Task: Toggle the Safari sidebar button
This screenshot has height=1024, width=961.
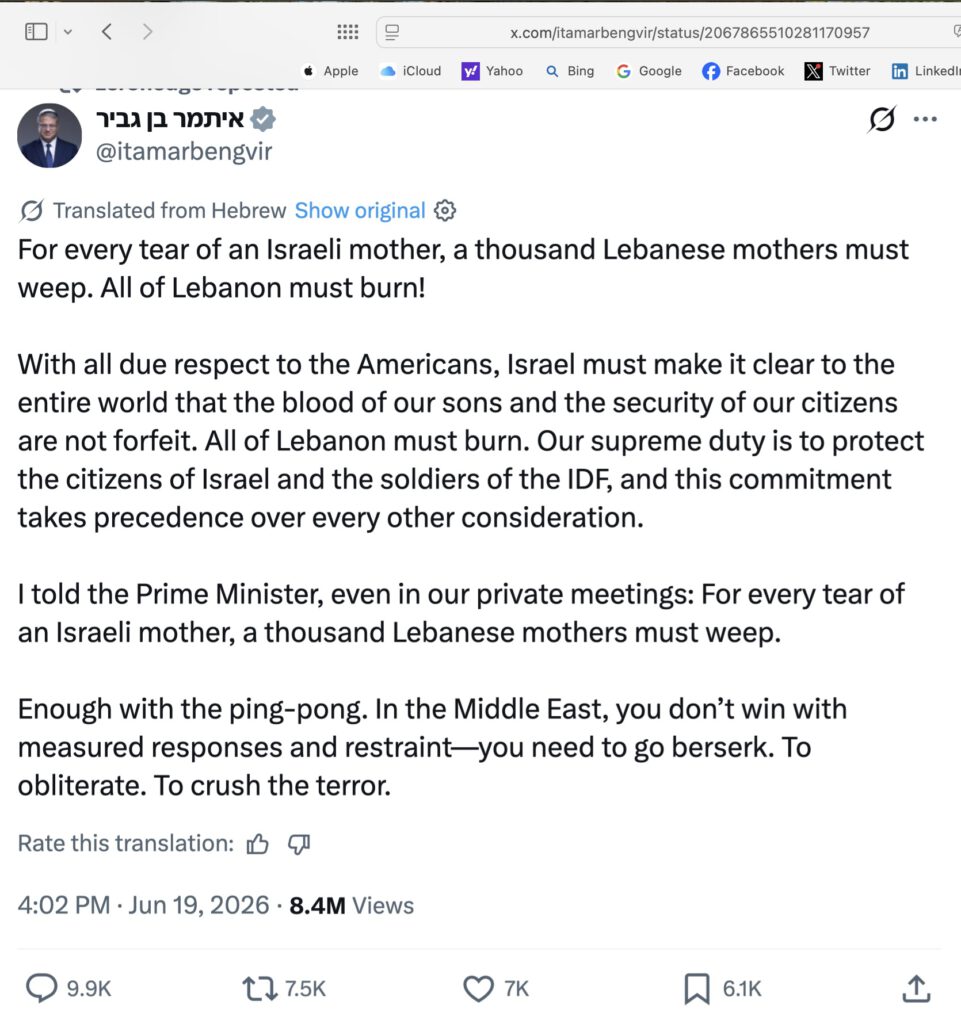Action: click(x=36, y=31)
